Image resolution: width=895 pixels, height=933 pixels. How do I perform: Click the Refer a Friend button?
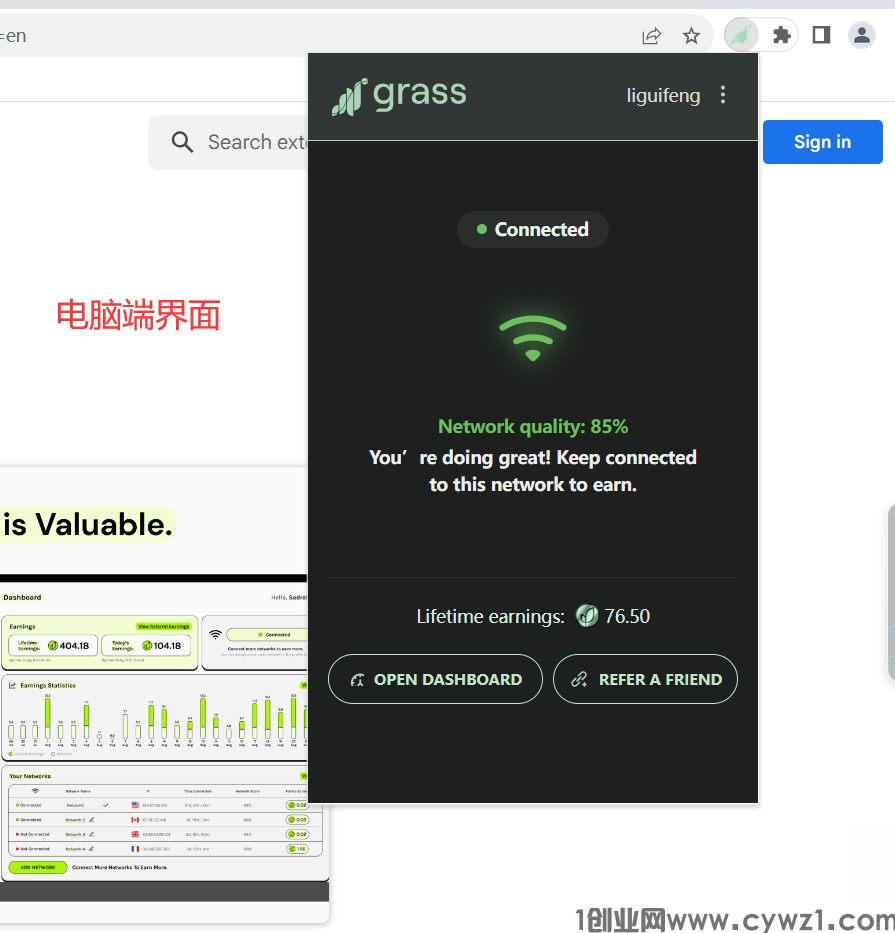(645, 679)
